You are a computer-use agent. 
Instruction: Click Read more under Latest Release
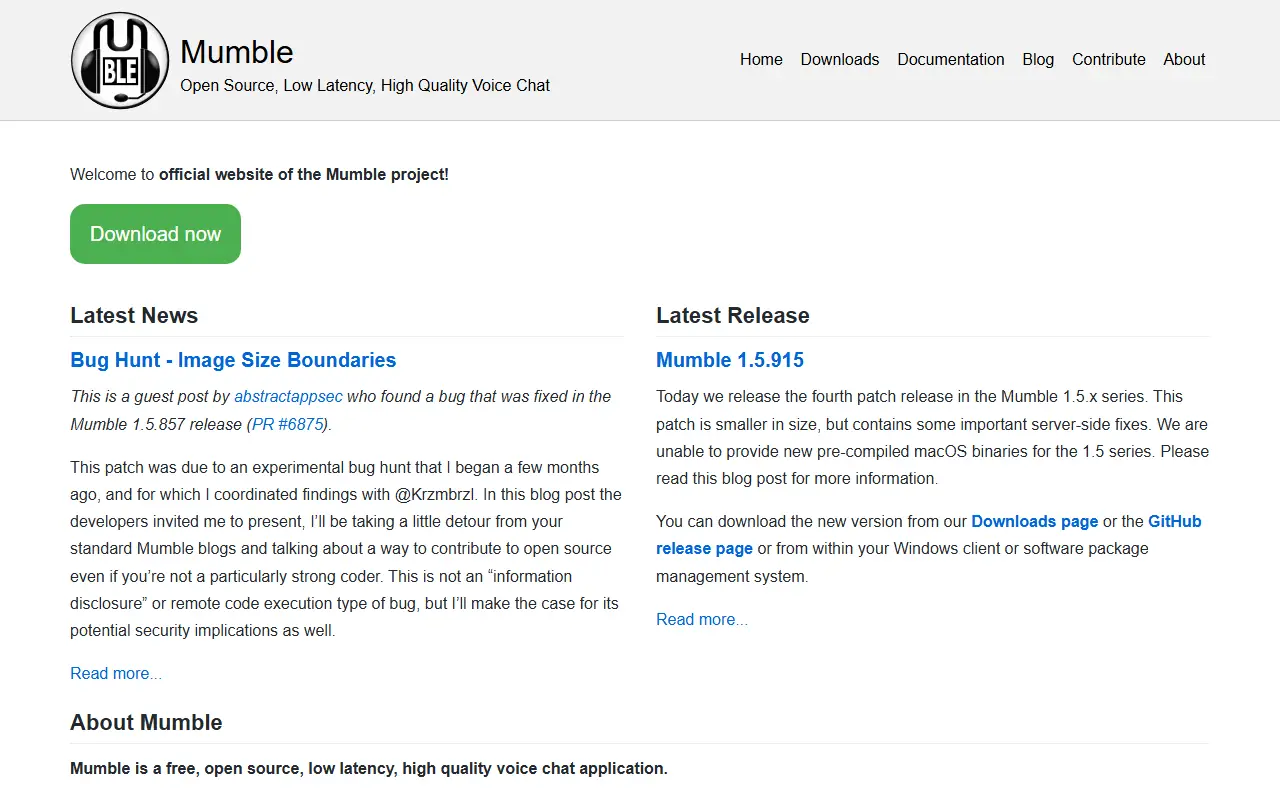[x=702, y=620]
